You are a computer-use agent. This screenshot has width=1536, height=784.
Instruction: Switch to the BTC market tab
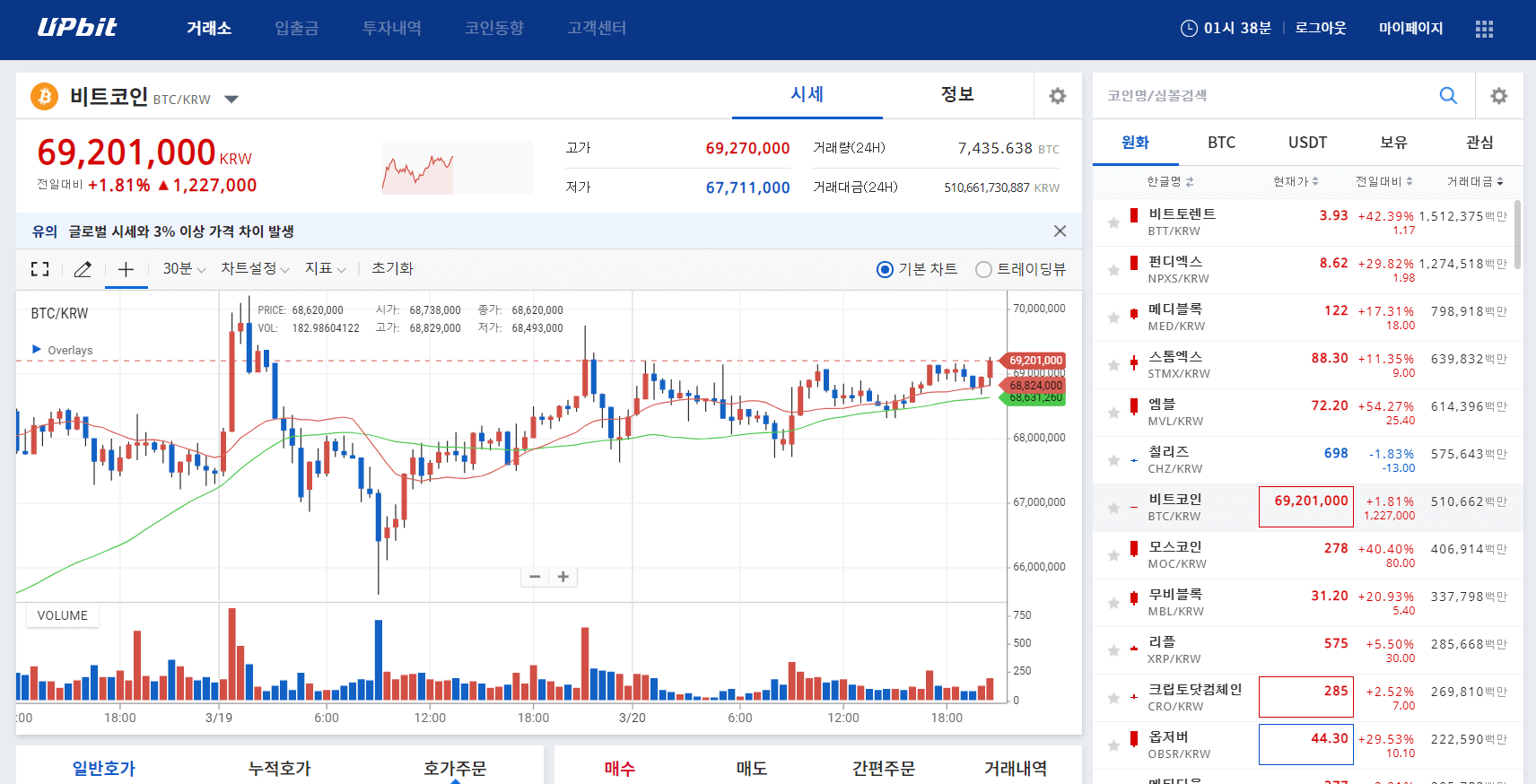[1221, 143]
